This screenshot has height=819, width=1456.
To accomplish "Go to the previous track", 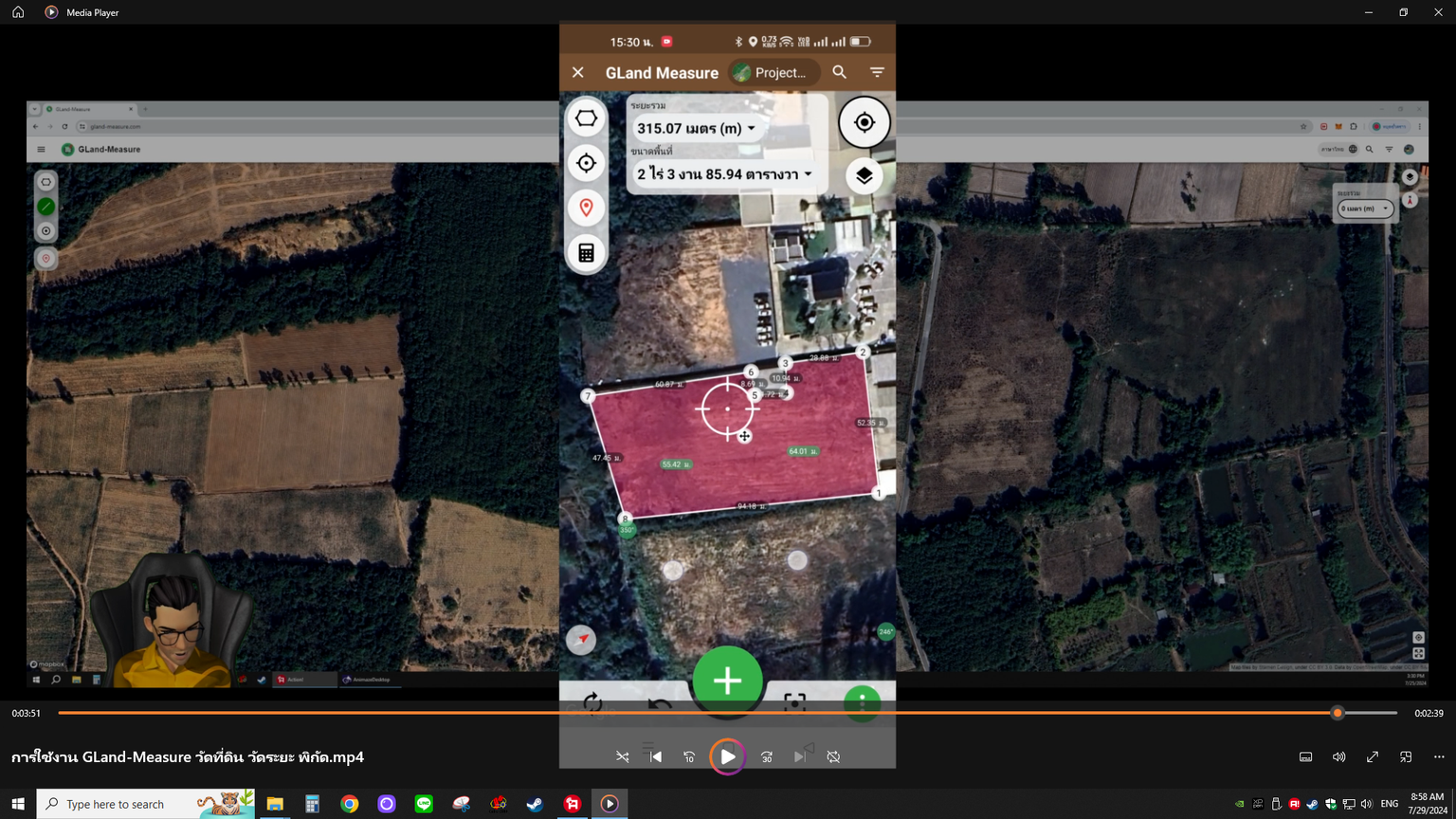I will click(x=656, y=756).
